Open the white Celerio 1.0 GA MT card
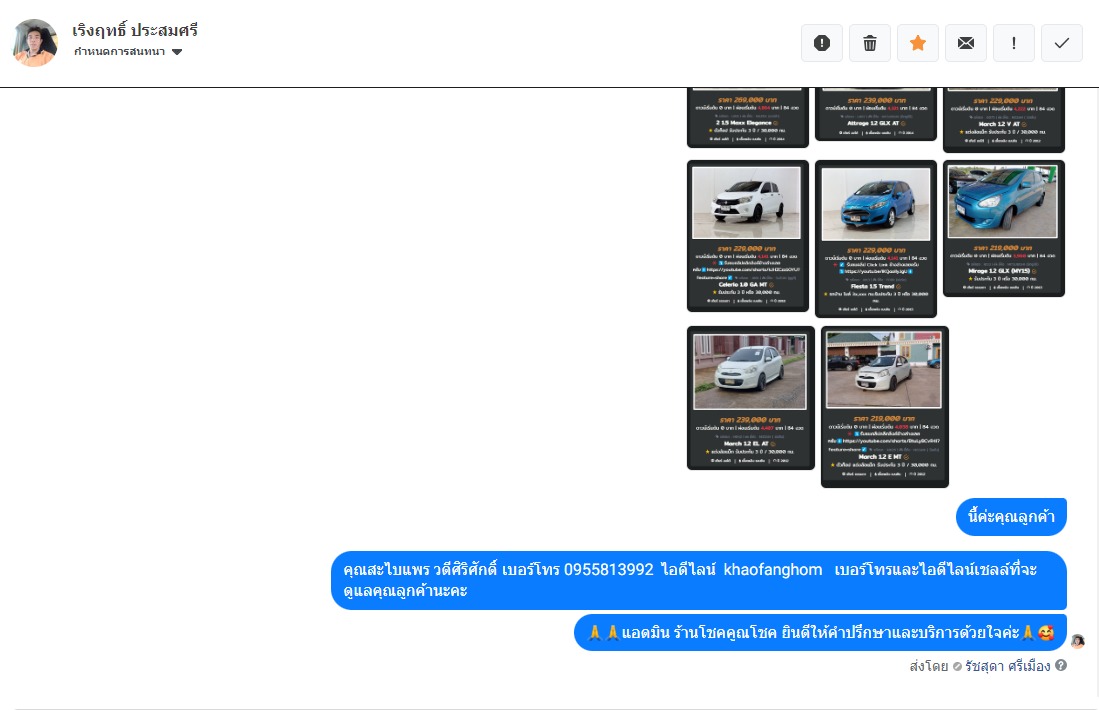The image size is (1099, 710). pyautogui.click(x=748, y=235)
